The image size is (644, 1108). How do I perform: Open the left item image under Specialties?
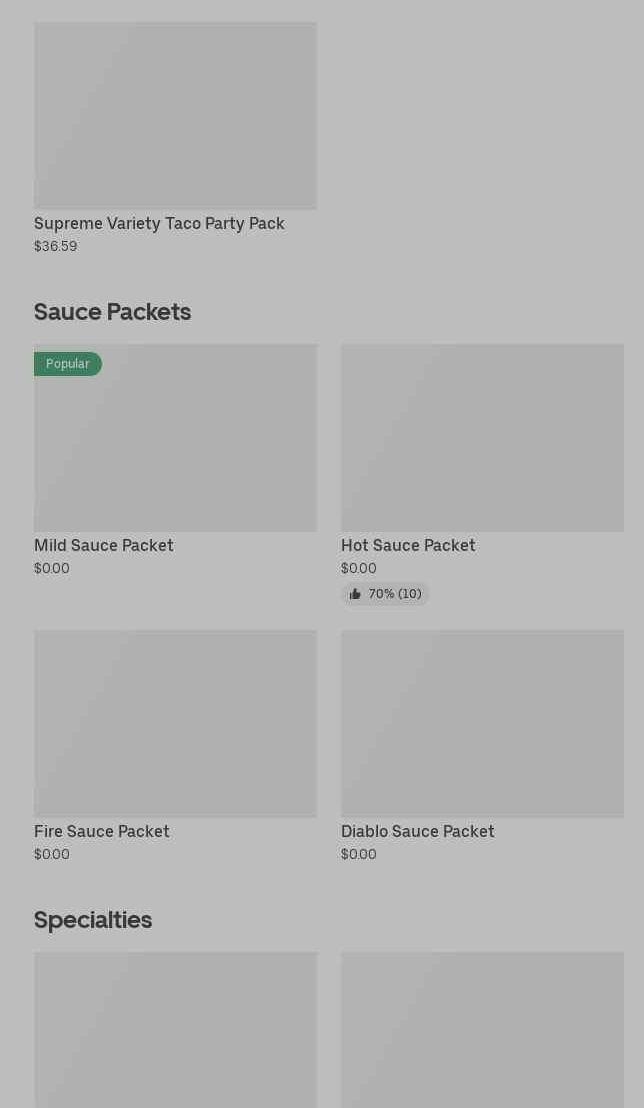coord(175,1029)
